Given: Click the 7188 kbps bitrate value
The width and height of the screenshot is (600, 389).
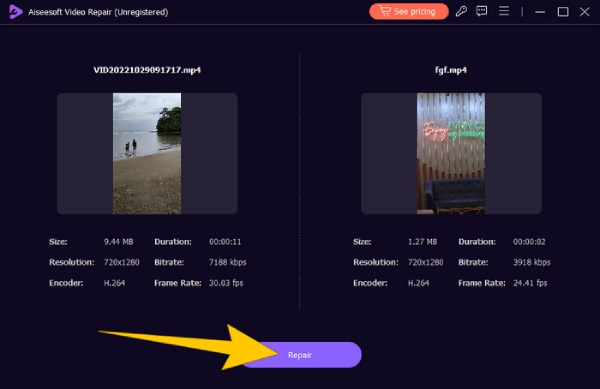Looking at the screenshot, I should pyautogui.click(x=228, y=262).
